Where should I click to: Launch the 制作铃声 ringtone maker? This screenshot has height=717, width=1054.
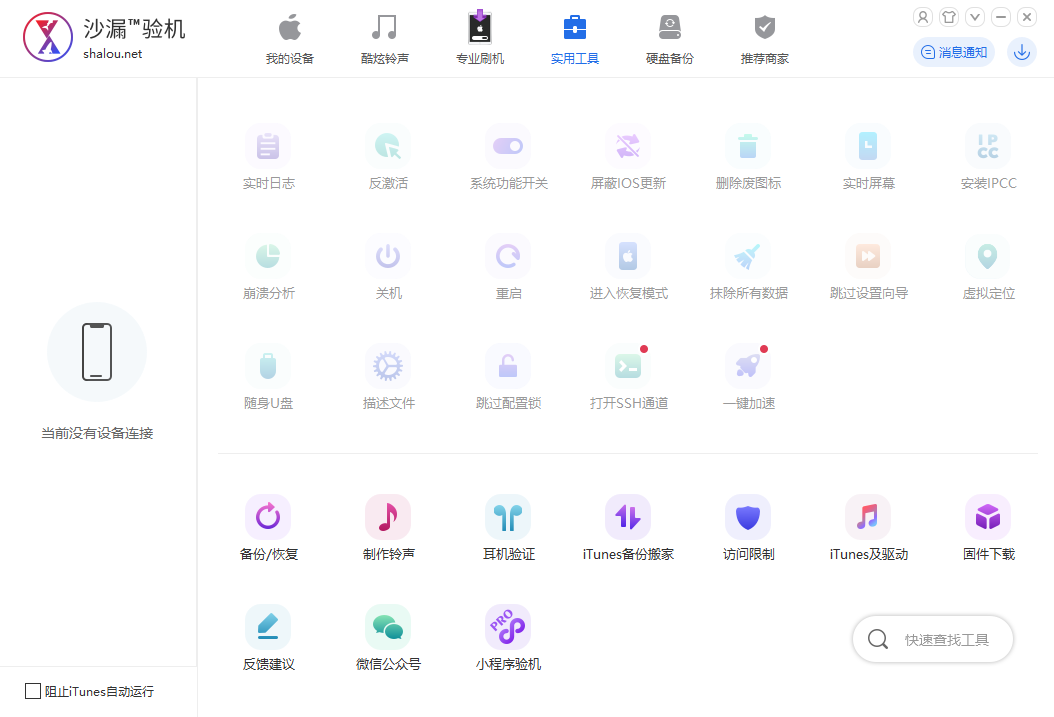(x=388, y=517)
